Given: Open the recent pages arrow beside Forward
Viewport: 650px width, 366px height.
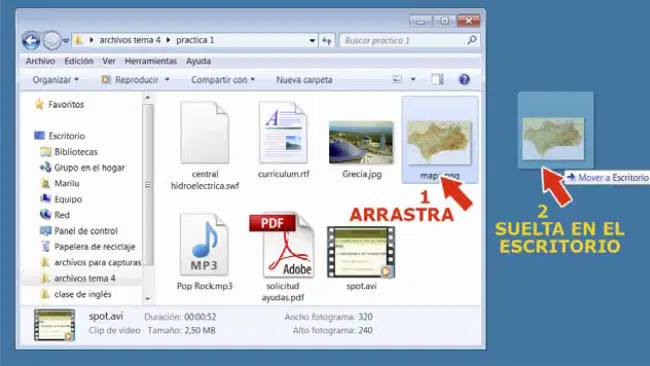Looking at the screenshot, I should (x=65, y=41).
